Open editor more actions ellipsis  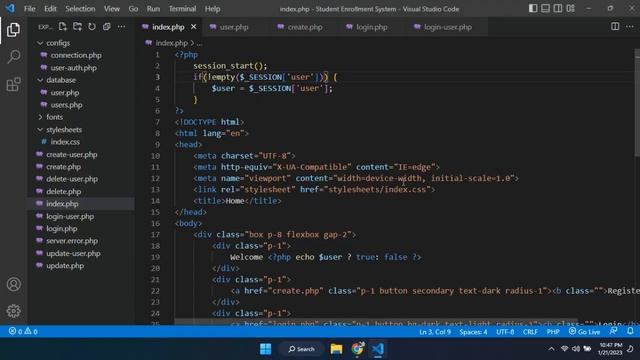630,27
